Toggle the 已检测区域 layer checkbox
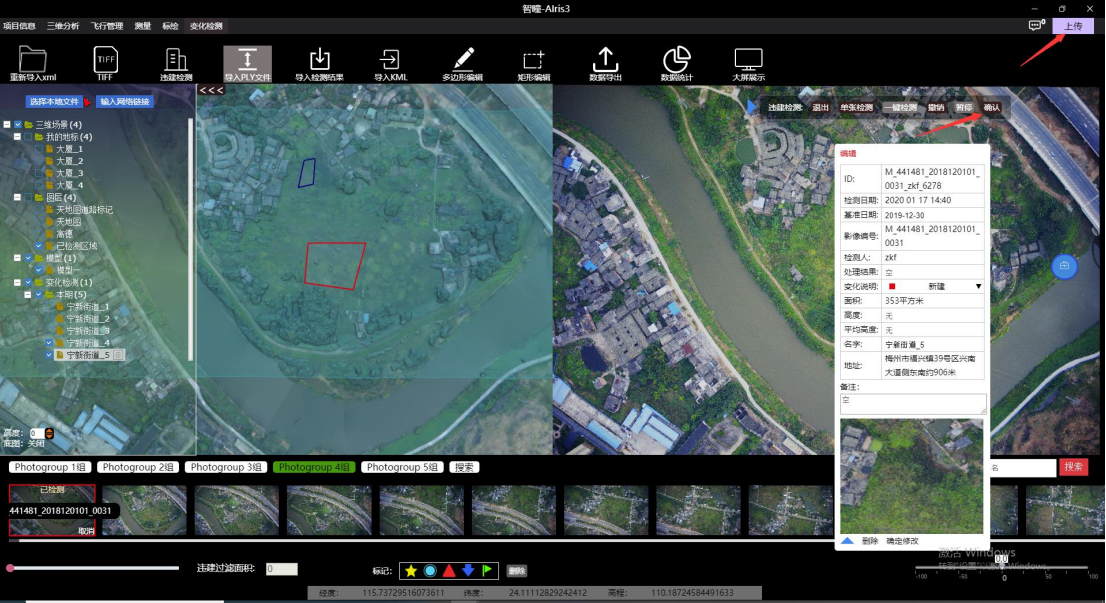The image size is (1106, 603). coord(39,245)
